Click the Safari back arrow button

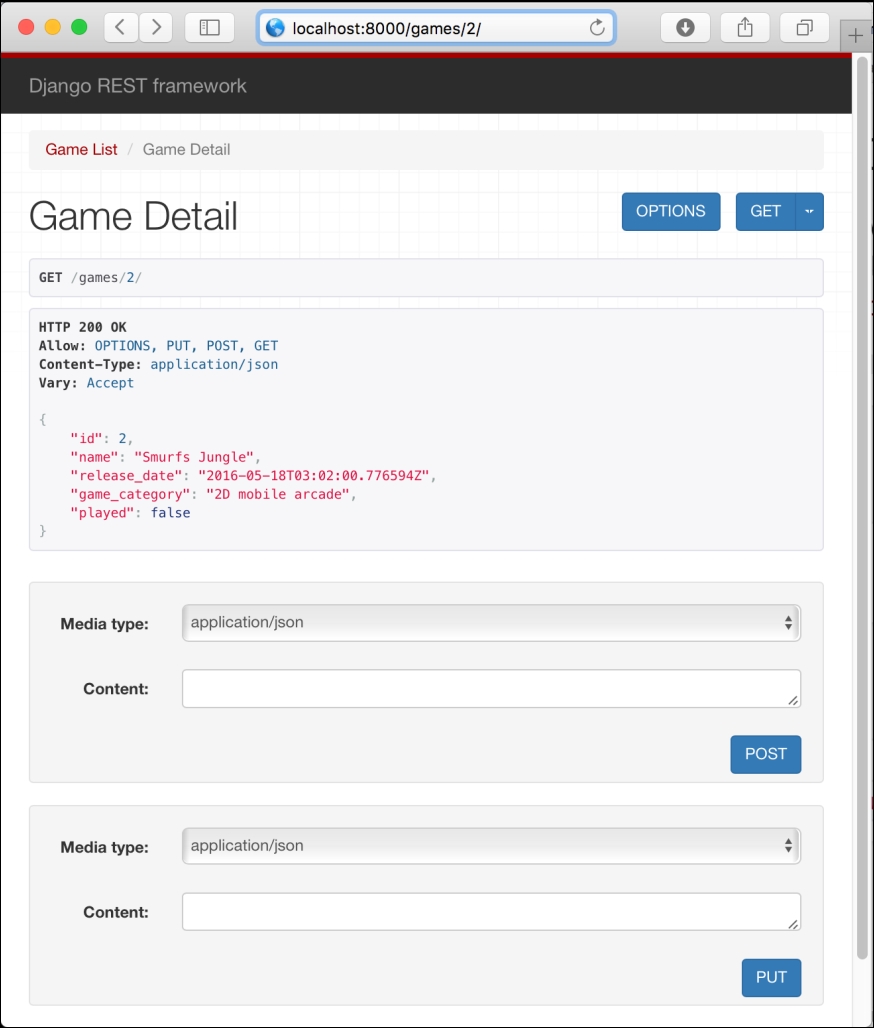tap(120, 28)
